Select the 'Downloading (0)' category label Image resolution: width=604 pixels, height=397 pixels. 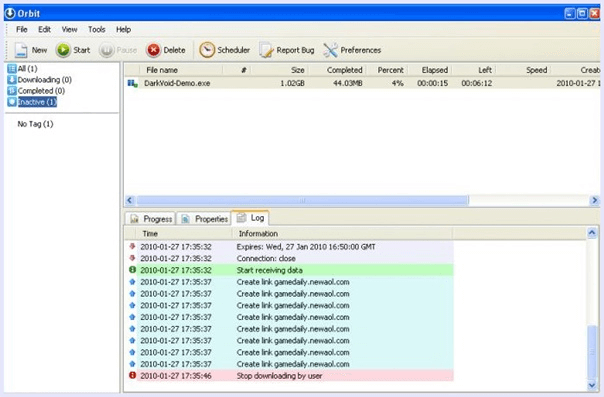click(45, 80)
